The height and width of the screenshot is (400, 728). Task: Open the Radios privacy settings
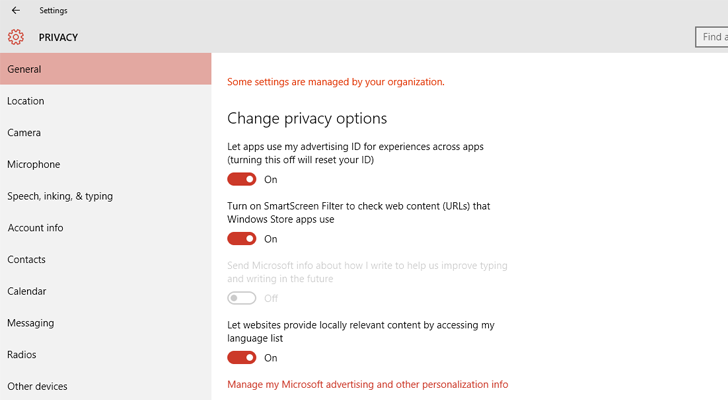click(x=105, y=355)
